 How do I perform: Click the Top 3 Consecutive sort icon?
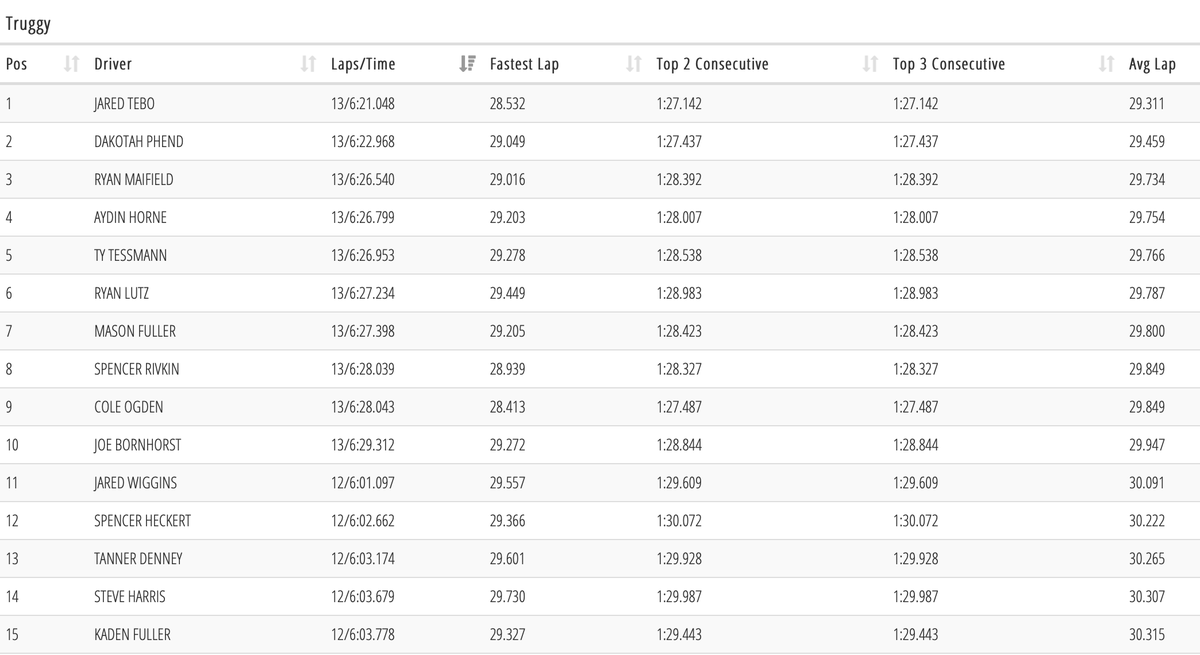(1106, 64)
